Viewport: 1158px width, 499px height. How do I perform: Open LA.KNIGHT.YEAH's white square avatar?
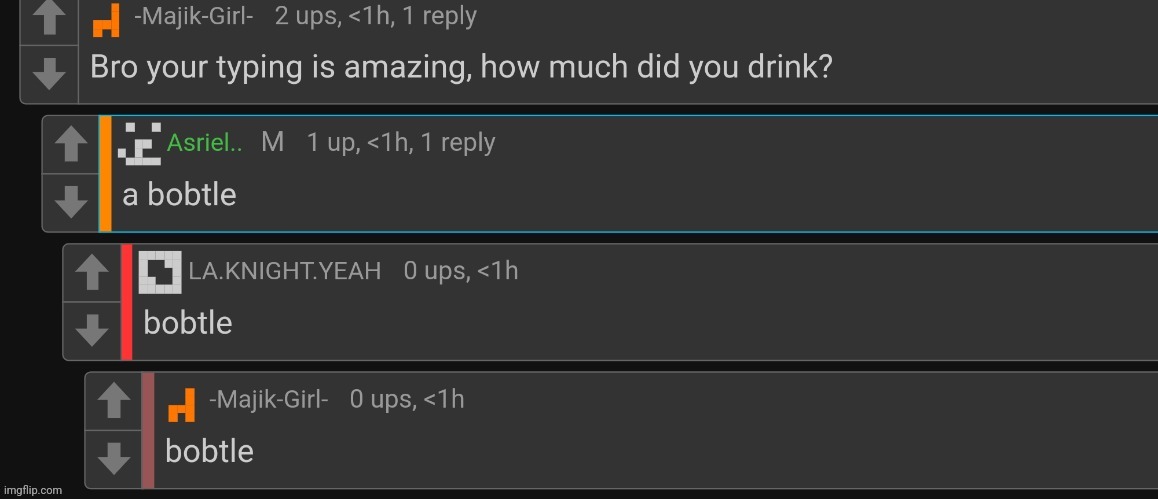(x=160, y=272)
